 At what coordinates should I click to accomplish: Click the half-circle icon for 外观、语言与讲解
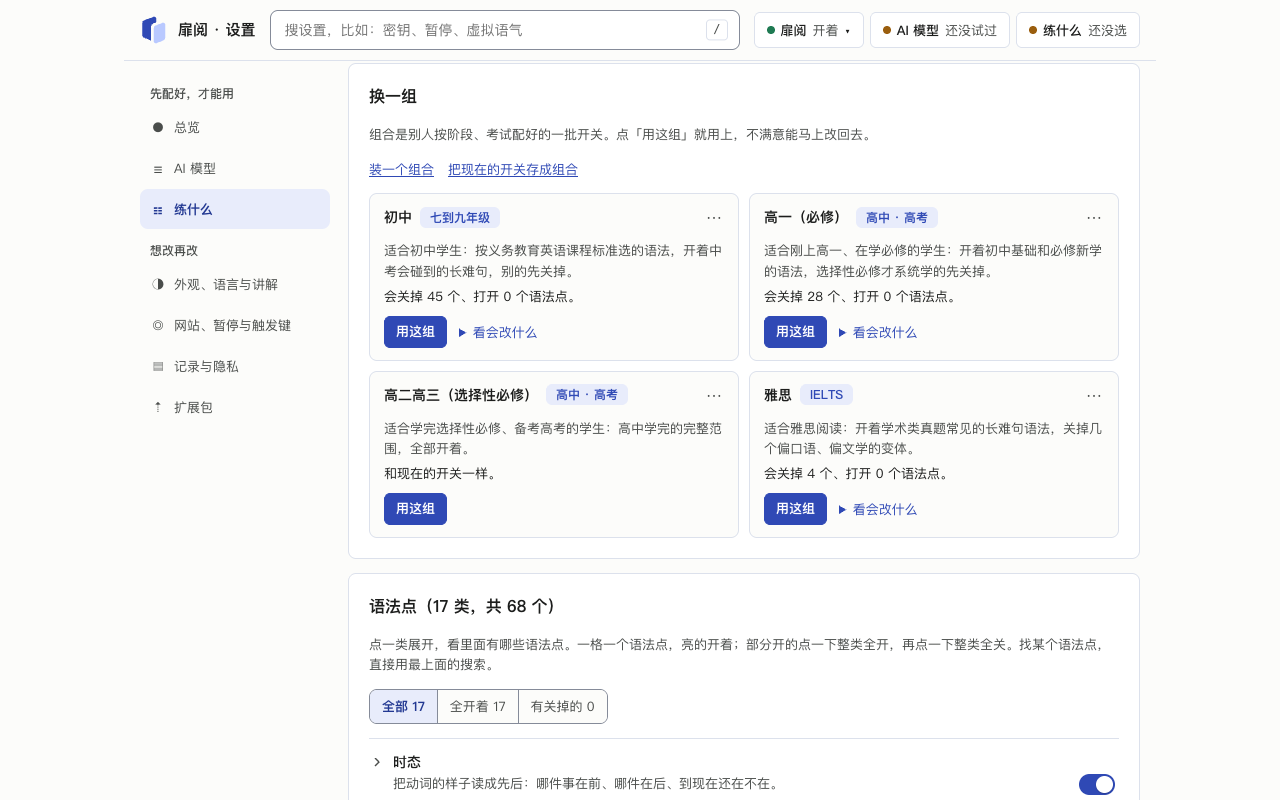(x=158, y=284)
